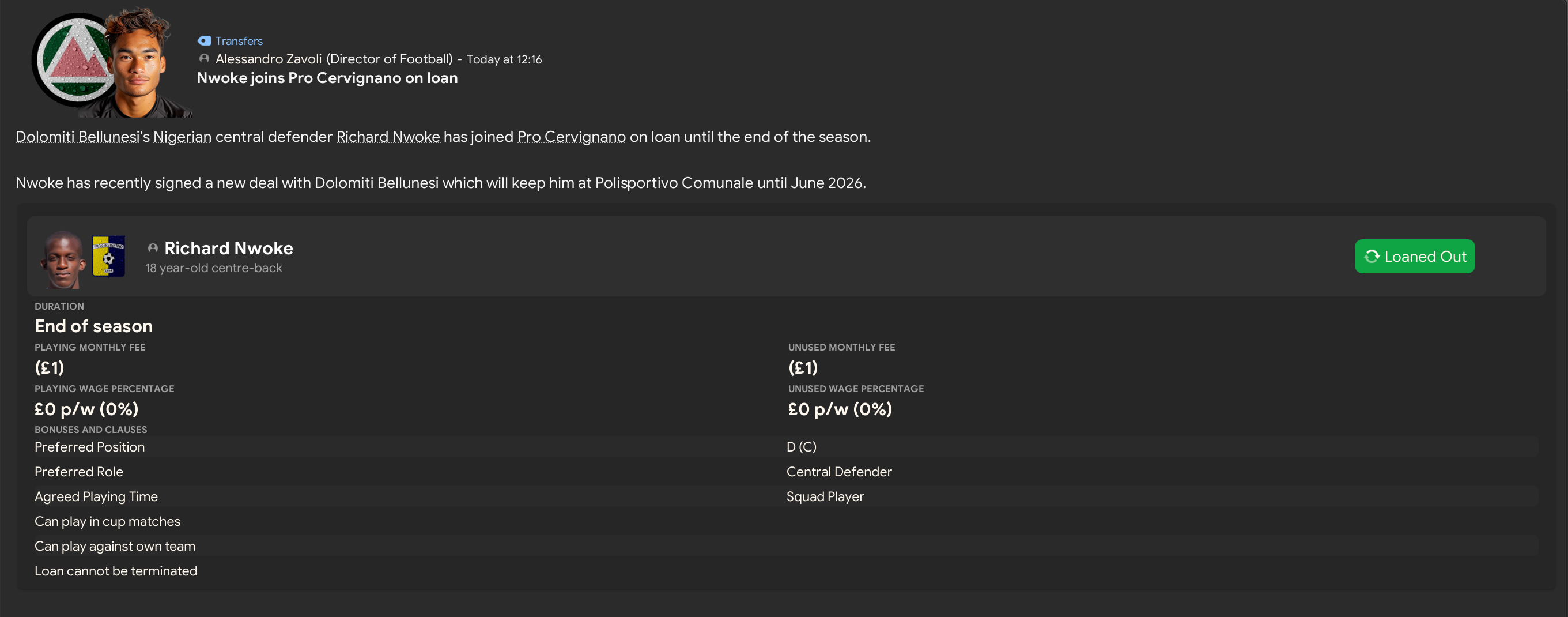Open the Polisportivo Comunale stadium link

click(x=673, y=183)
